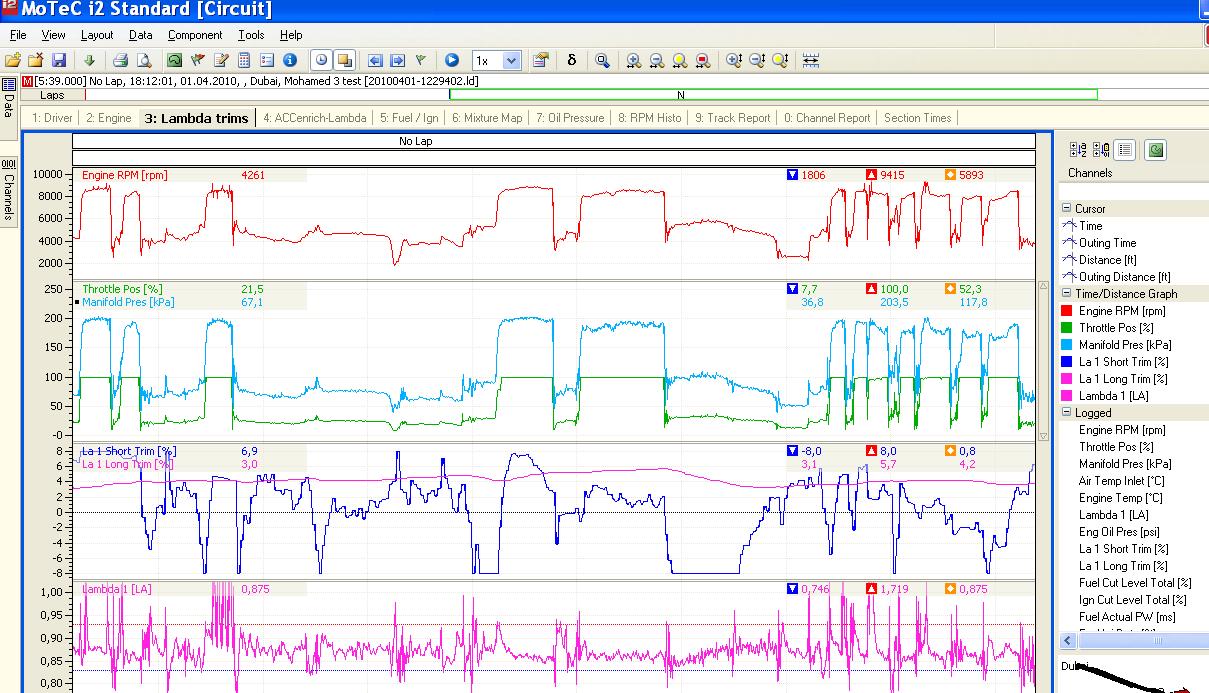Click the left arrow navigation icon

click(x=375, y=61)
